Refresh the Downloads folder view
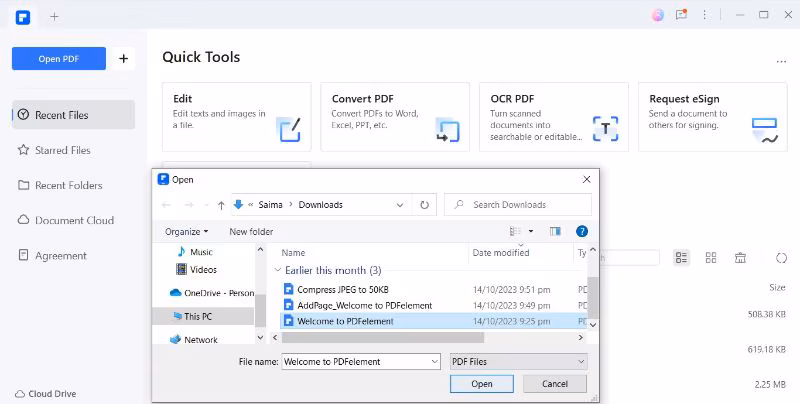Screen dimensions: 800x404 [x=424, y=205]
